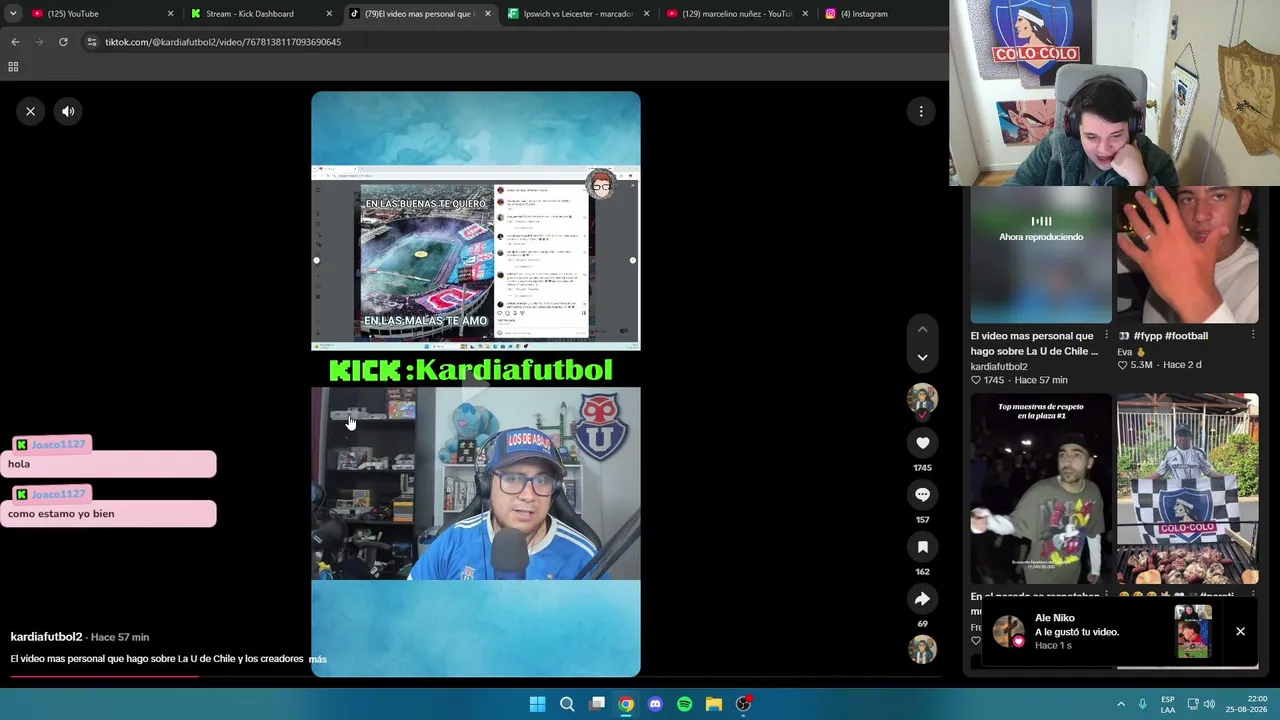This screenshot has height=720, width=1280.
Task: Open the kardiafutbol2 author link in recommendations
Action: (999, 366)
